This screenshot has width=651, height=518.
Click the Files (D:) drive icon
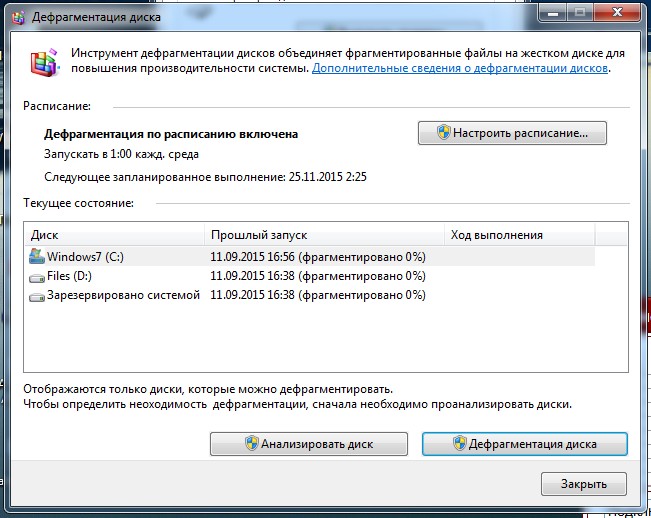point(37,276)
